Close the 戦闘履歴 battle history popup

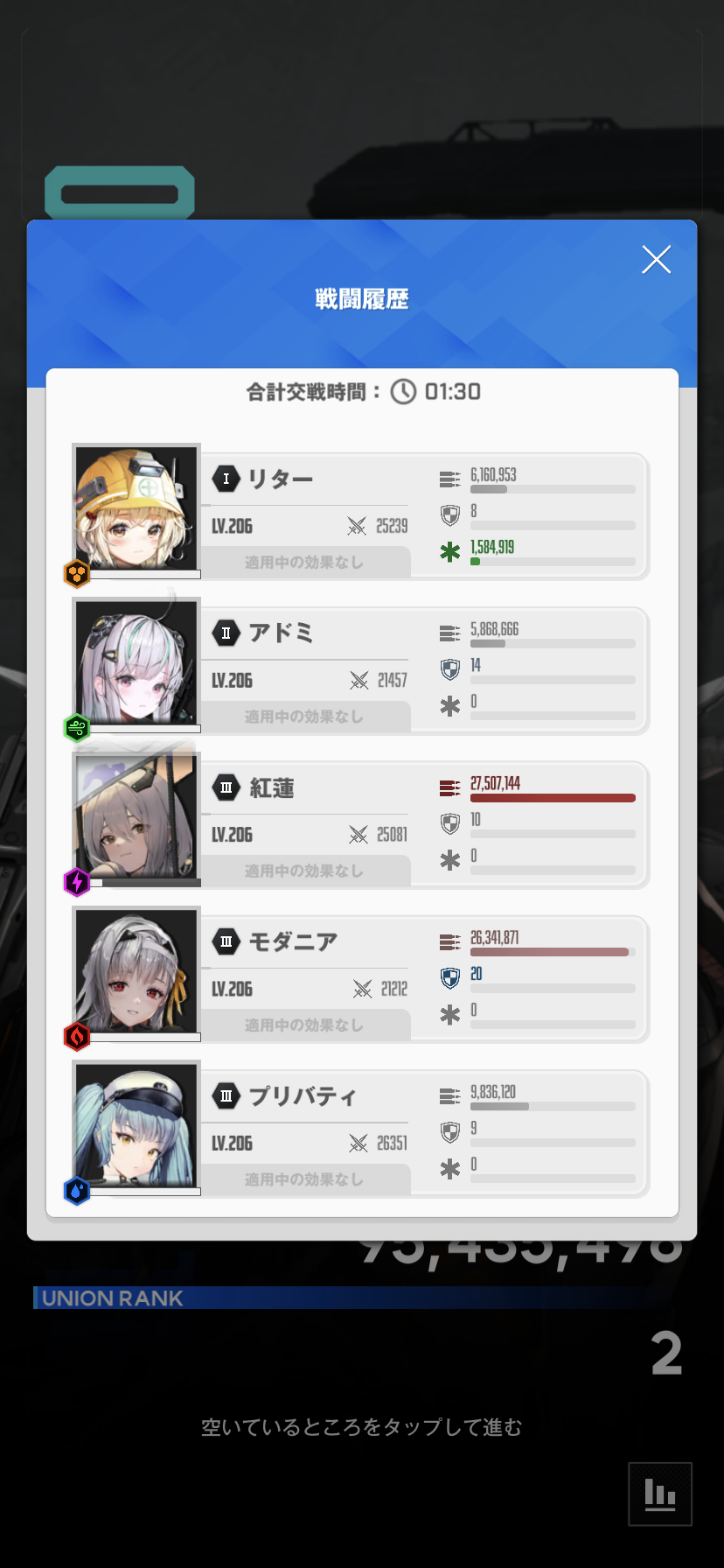[x=656, y=259]
